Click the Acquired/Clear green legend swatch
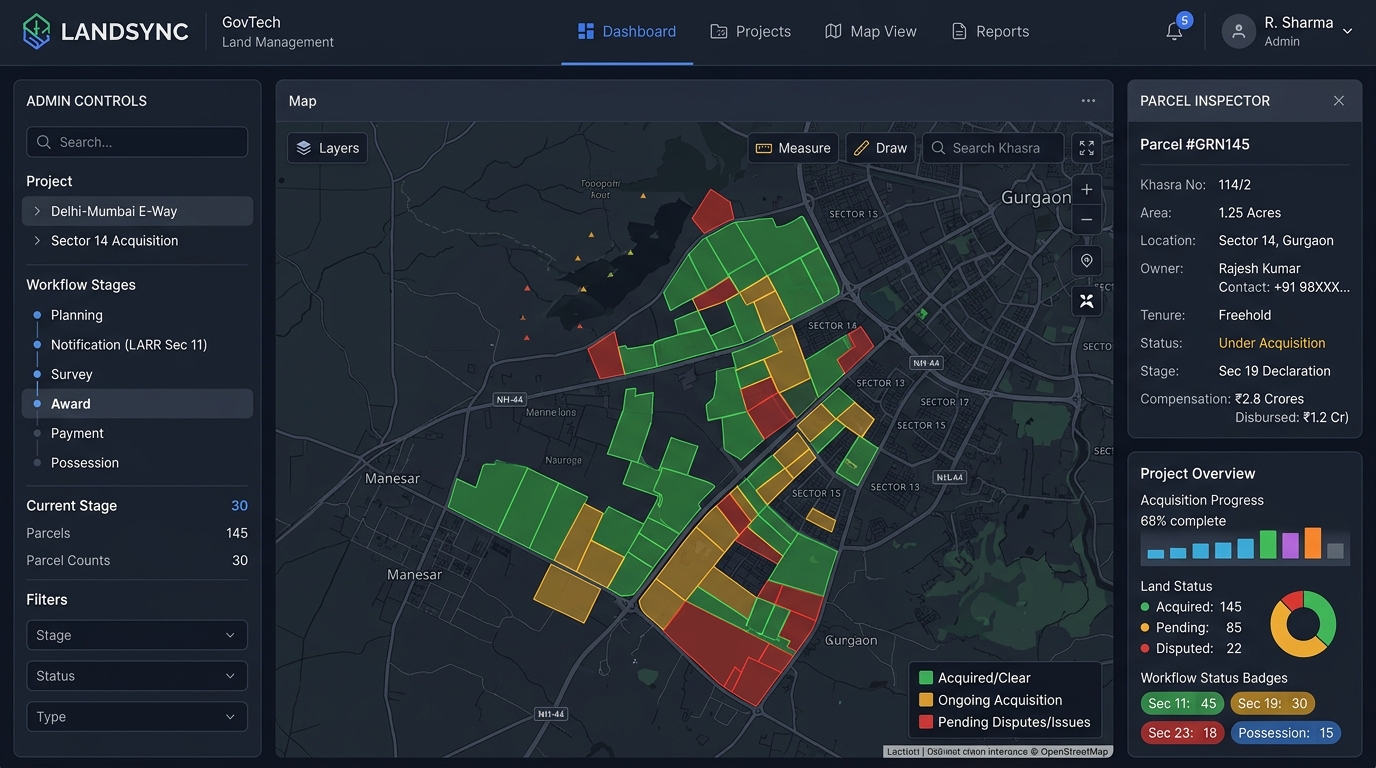The height and width of the screenshot is (768, 1376). pyautogui.click(x=925, y=678)
